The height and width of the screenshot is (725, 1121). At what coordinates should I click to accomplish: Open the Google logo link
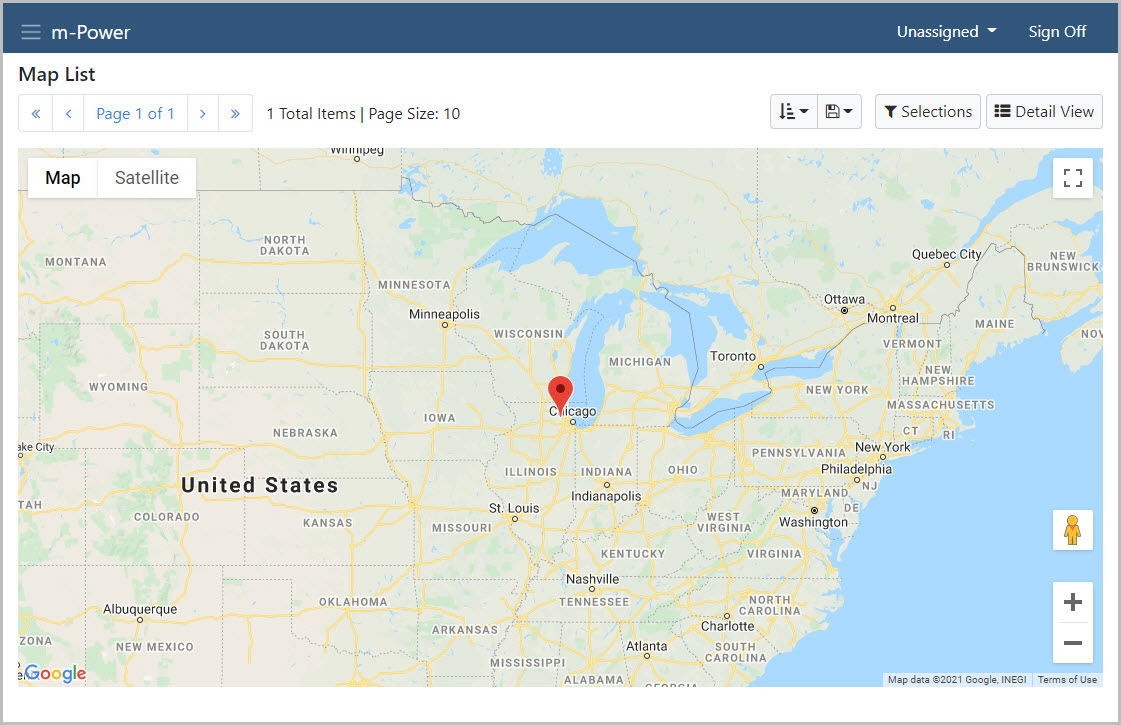tap(55, 673)
